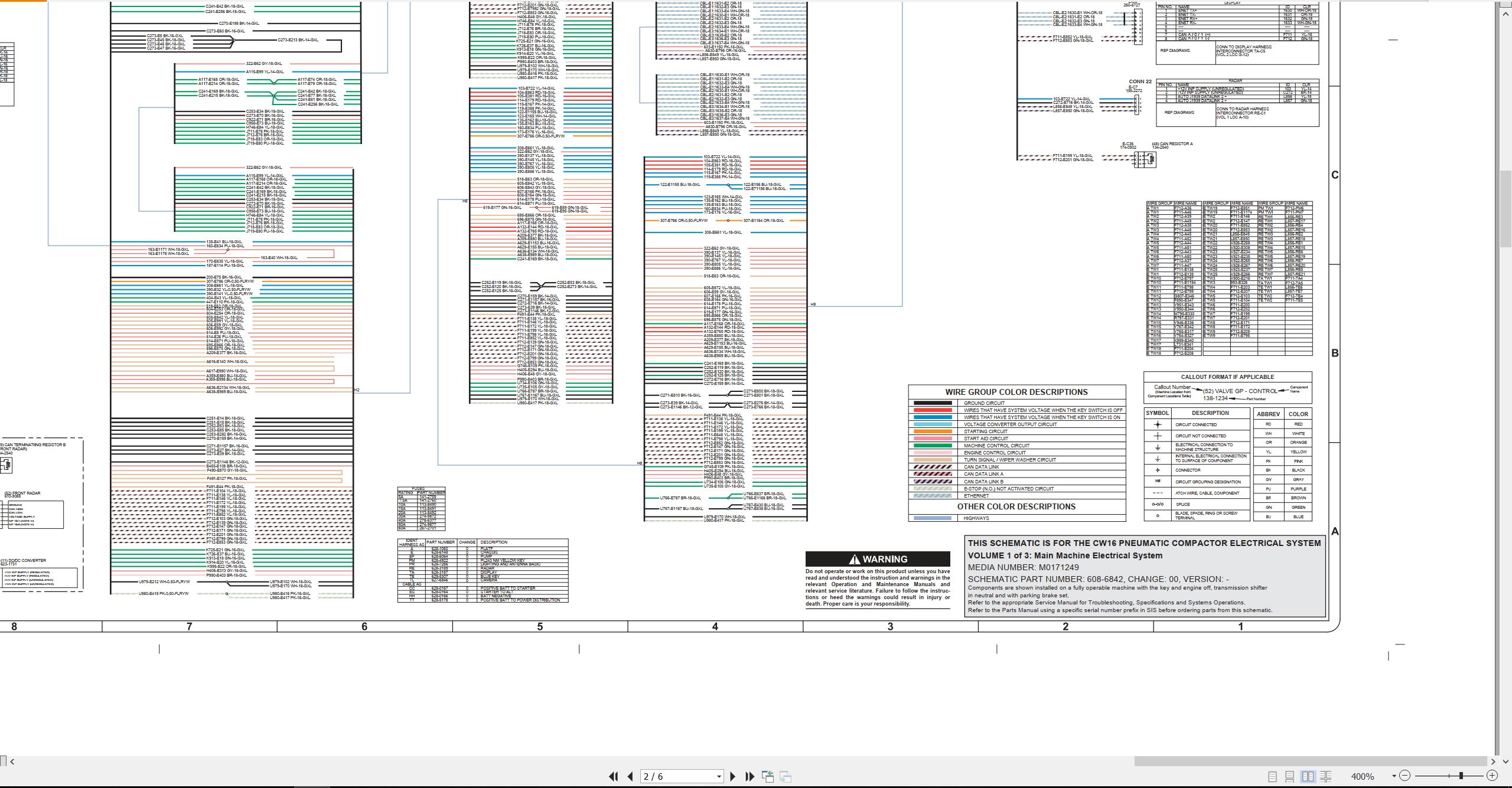Screen dimensions: 1512x788
Task: Jump to the last page
Action: click(750, 777)
